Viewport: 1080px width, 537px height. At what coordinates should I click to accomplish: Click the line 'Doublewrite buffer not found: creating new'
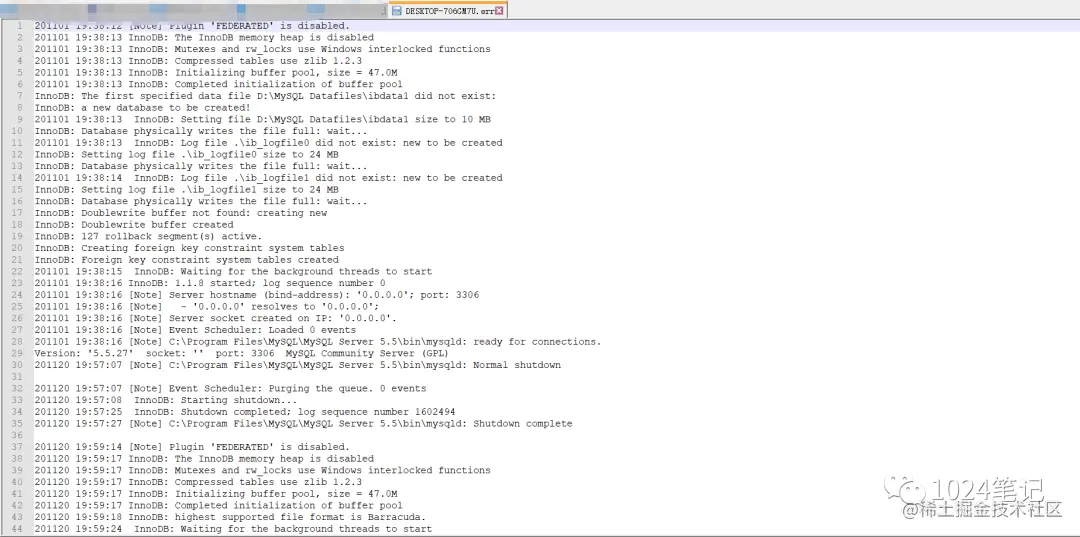(180, 213)
